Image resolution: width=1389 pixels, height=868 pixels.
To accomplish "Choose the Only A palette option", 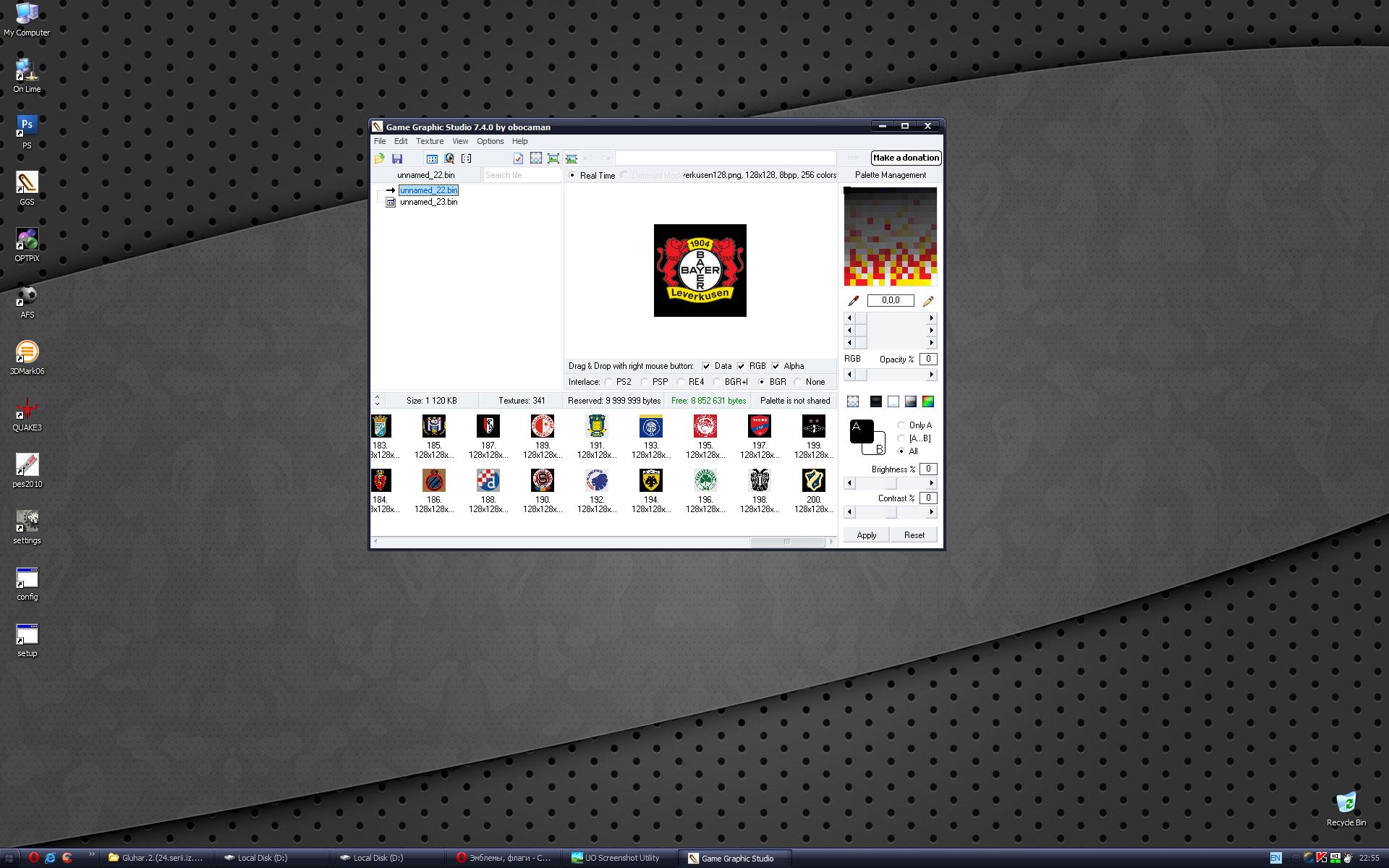I will [901, 425].
